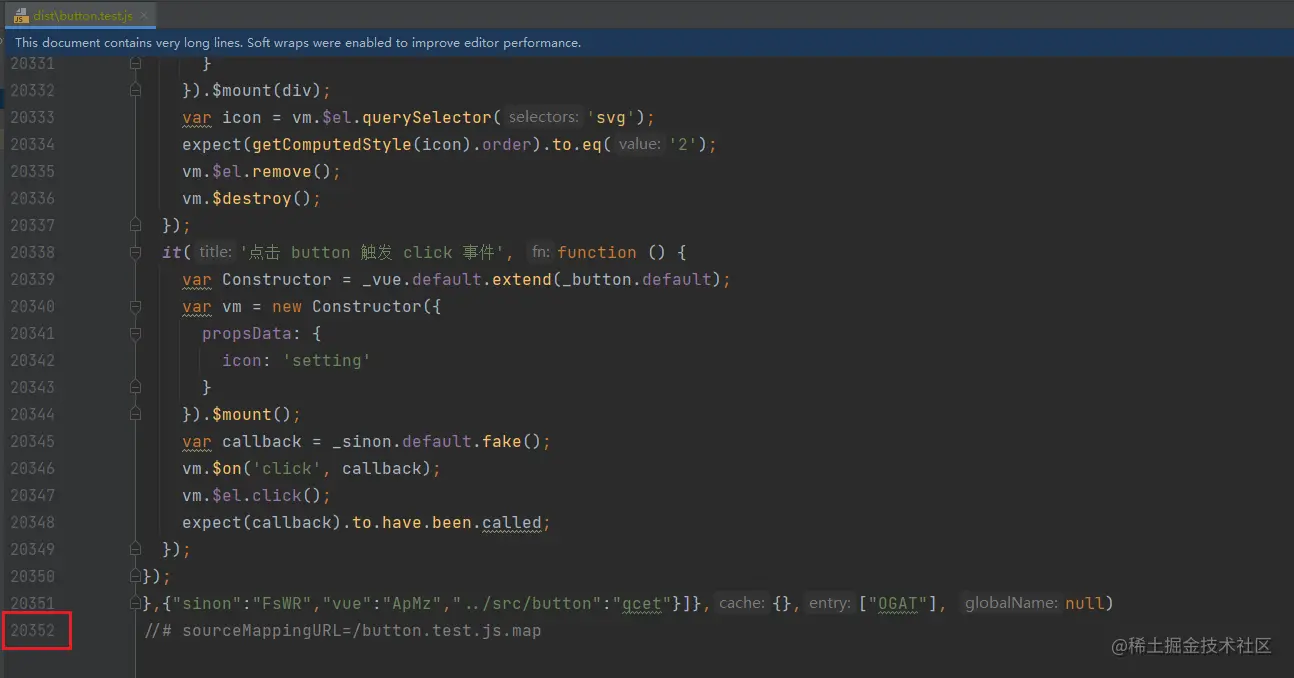This screenshot has height=678, width=1294.
Task: Click the 'selectors:' inlay hint
Action: coord(543,117)
